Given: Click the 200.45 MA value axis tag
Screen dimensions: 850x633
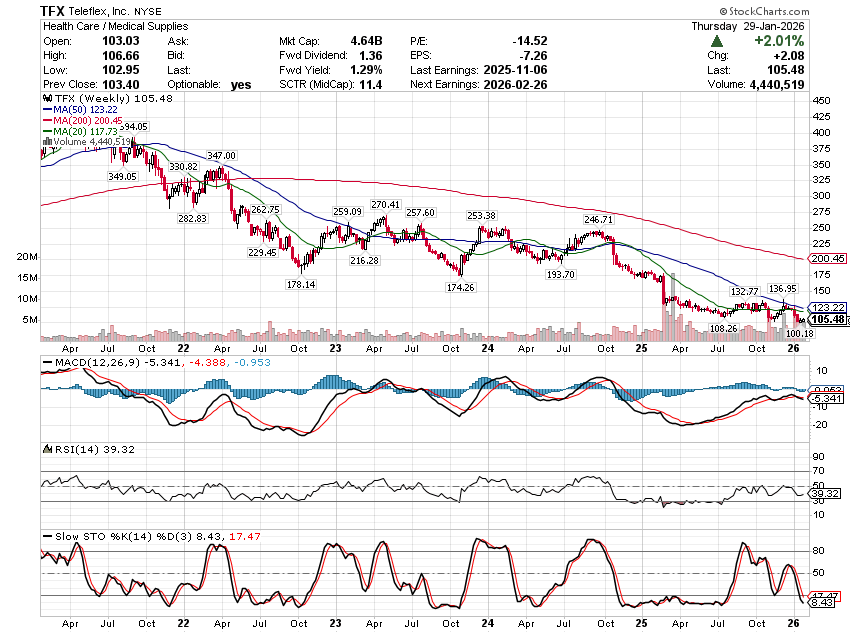Looking at the screenshot, I should 830,258.
